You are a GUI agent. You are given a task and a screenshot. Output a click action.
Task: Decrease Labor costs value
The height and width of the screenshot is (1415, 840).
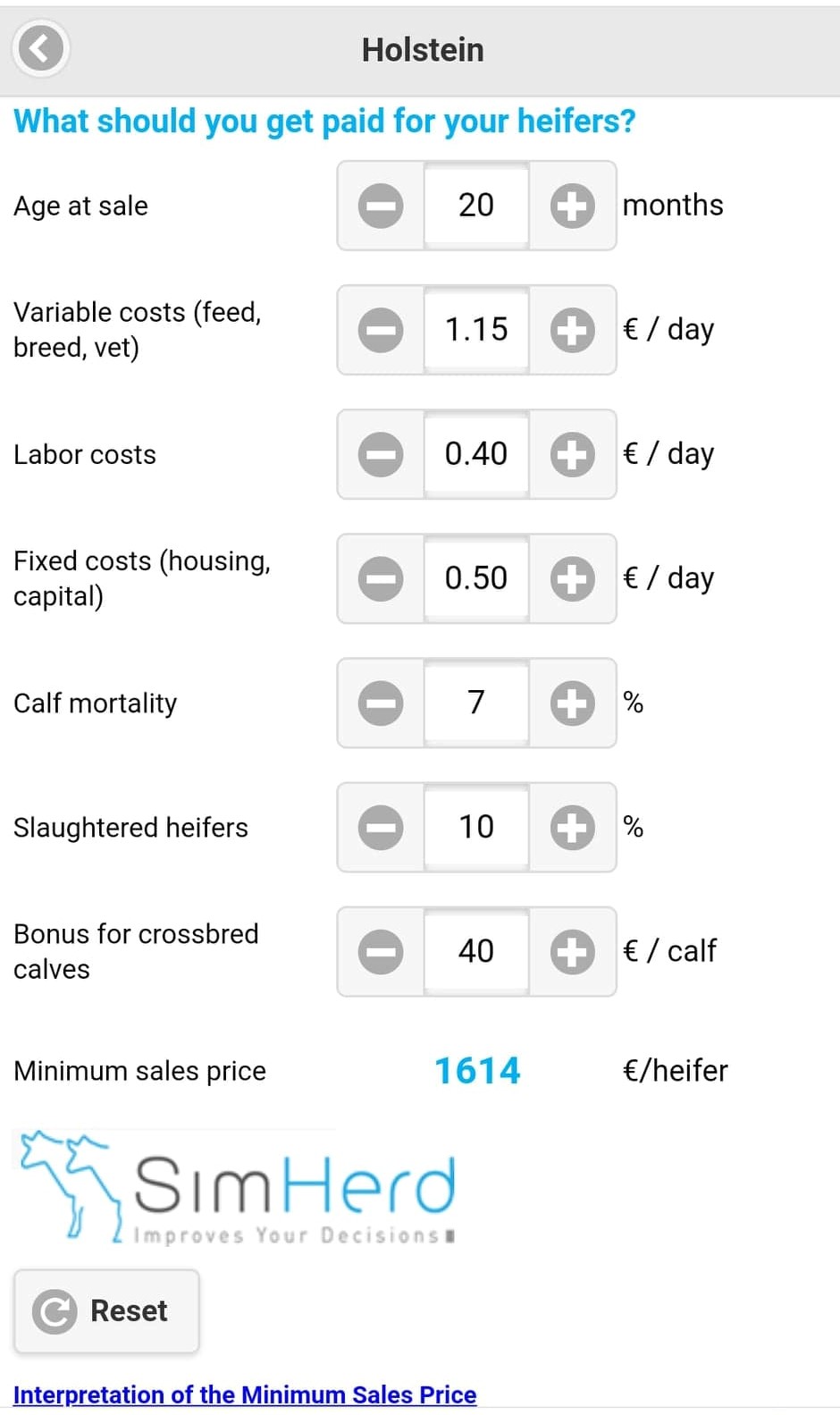[x=381, y=454]
